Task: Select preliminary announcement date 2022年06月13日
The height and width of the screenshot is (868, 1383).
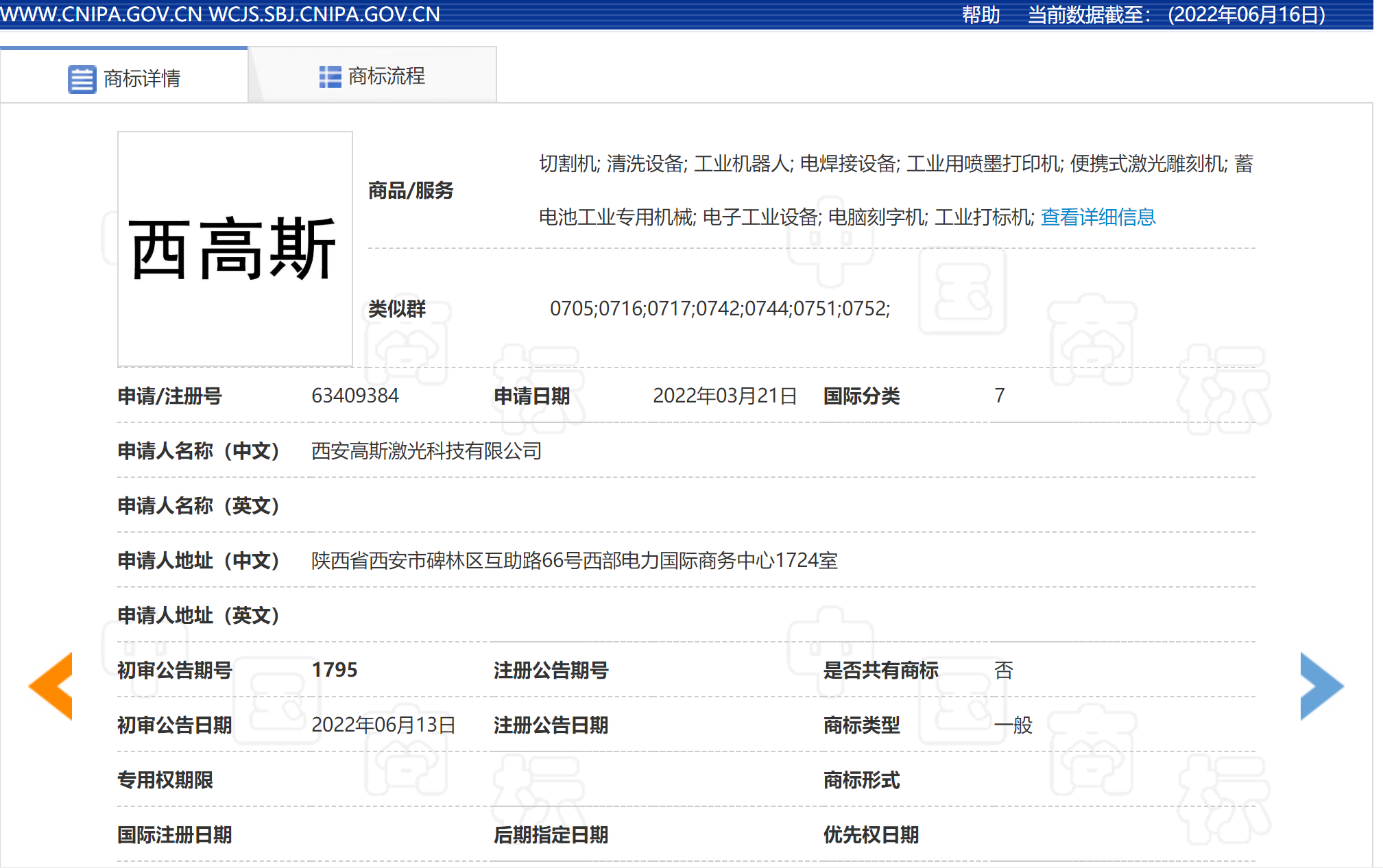Action: 384,725
